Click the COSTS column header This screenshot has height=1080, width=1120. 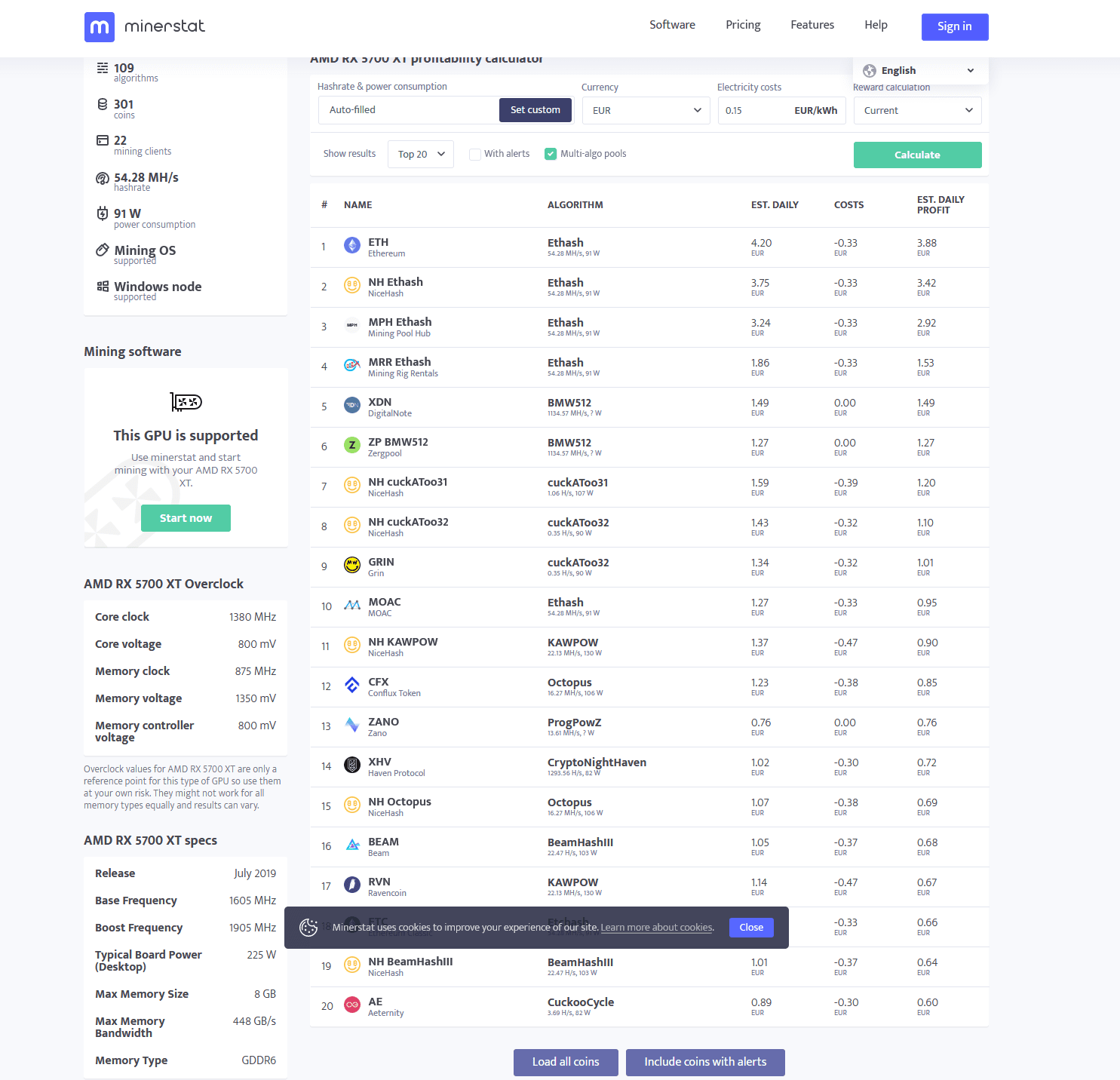pos(849,205)
